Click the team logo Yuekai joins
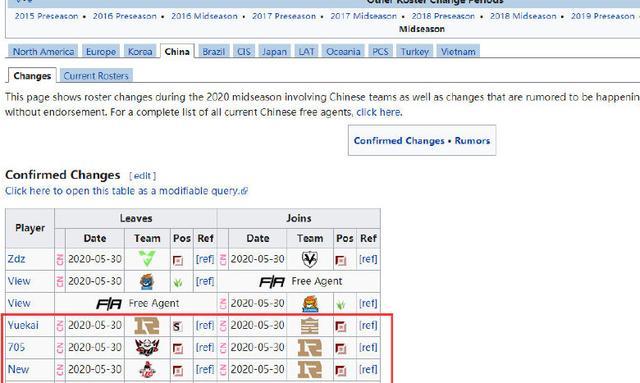 tap(310, 326)
